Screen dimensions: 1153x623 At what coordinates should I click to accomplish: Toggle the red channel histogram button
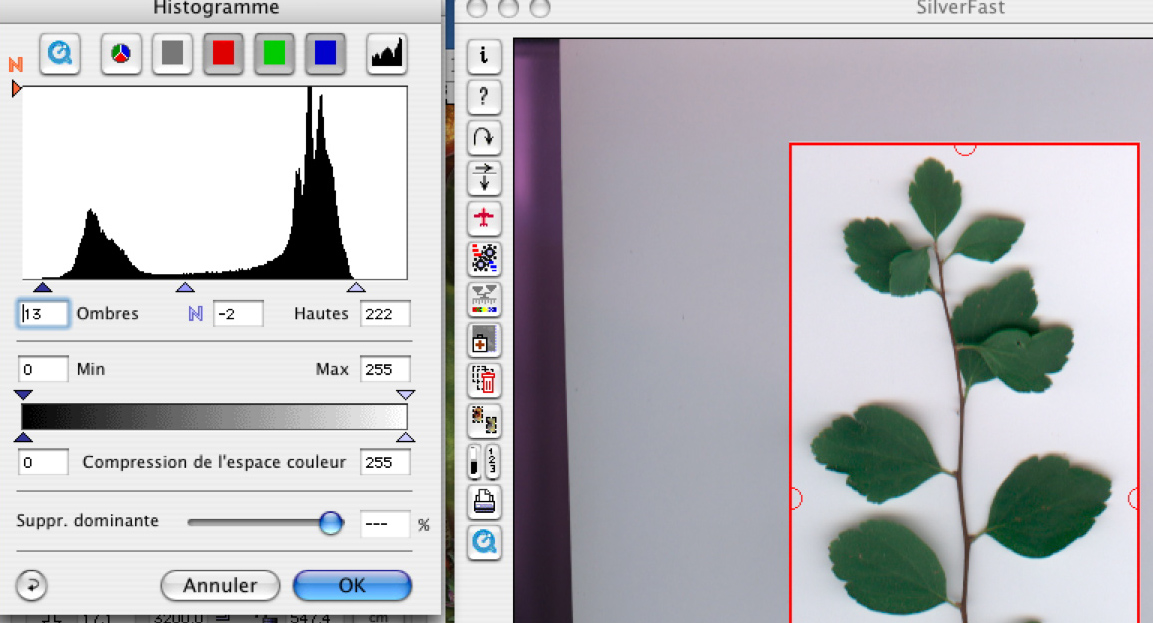click(223, 54)
